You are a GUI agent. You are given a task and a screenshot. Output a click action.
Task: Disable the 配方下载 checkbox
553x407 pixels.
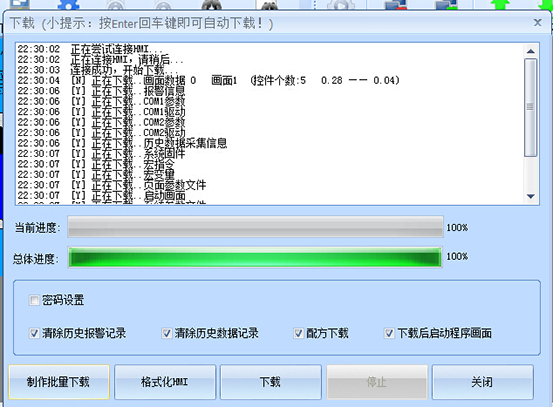pyautogui.click(x=298, y=333)
